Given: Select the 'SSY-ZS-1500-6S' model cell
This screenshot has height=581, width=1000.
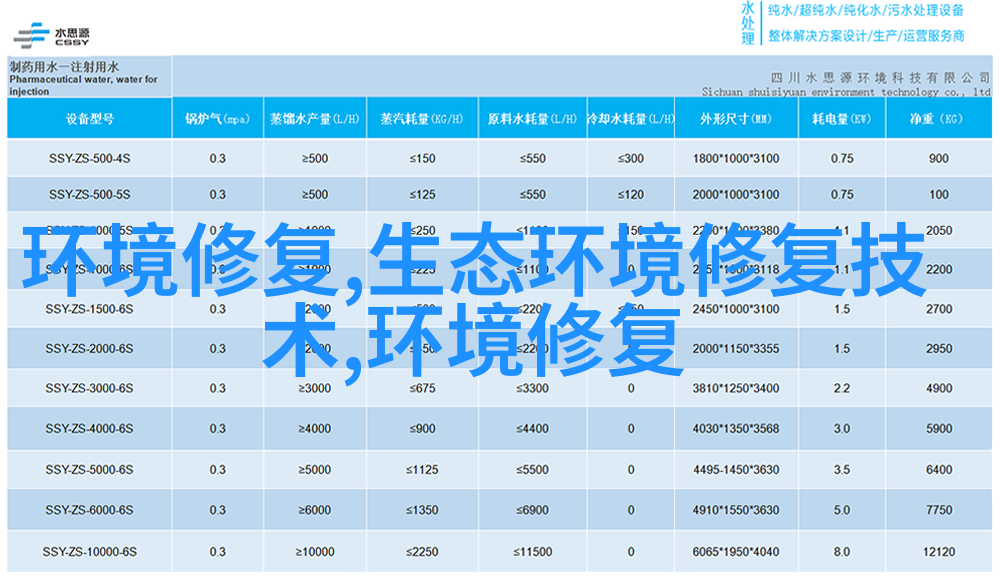Looking at the screenshot, I should [x=89, y=309].
